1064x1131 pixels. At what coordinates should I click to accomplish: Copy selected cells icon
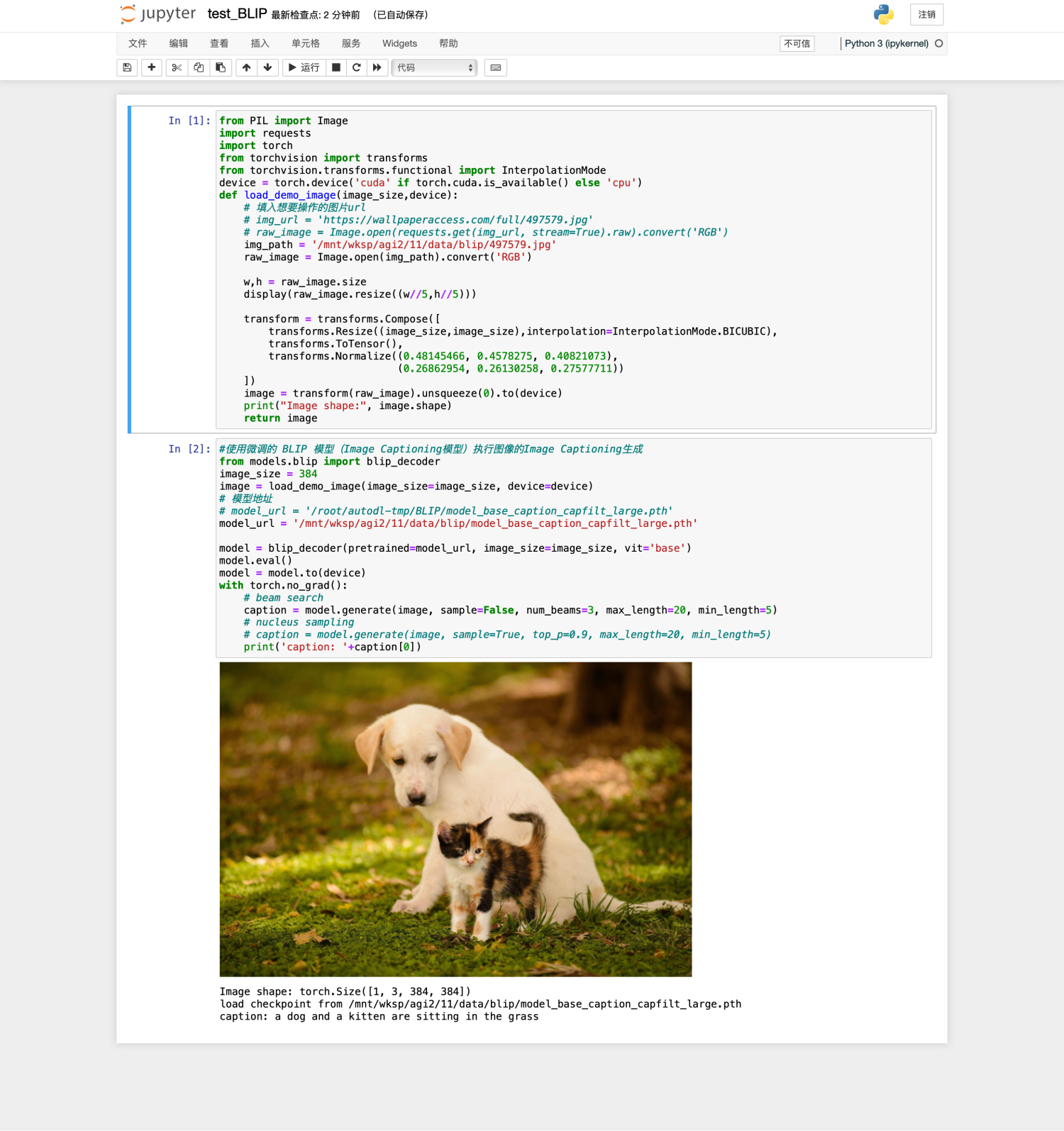click(199, 67)
